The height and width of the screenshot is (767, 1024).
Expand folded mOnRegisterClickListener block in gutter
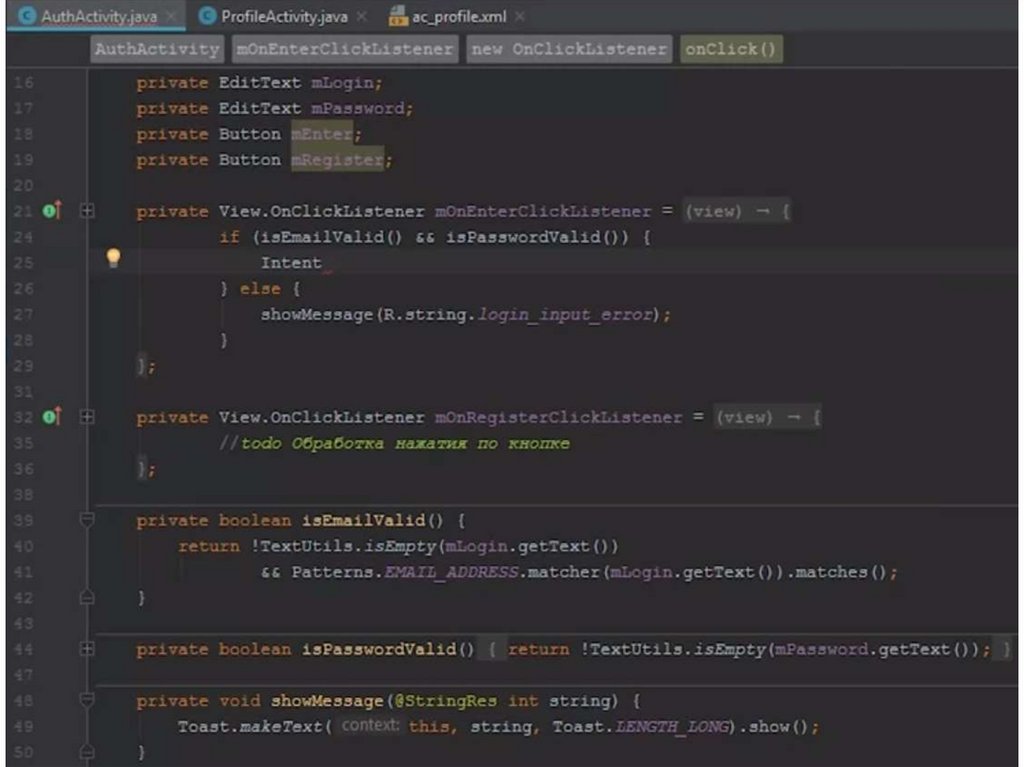pos(87,417)
